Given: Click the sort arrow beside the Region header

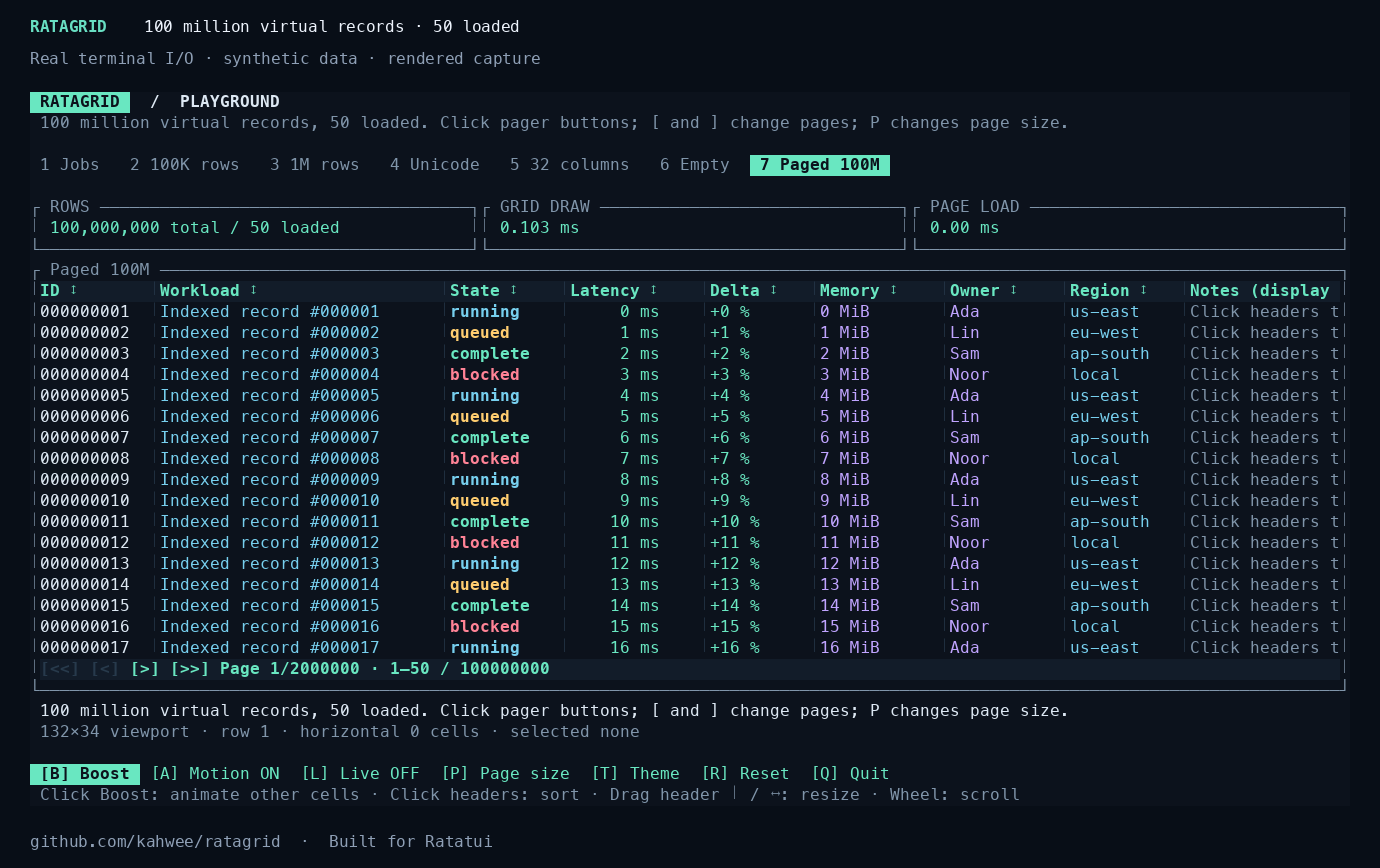Looking at the screenshot, I should 1144,290.
